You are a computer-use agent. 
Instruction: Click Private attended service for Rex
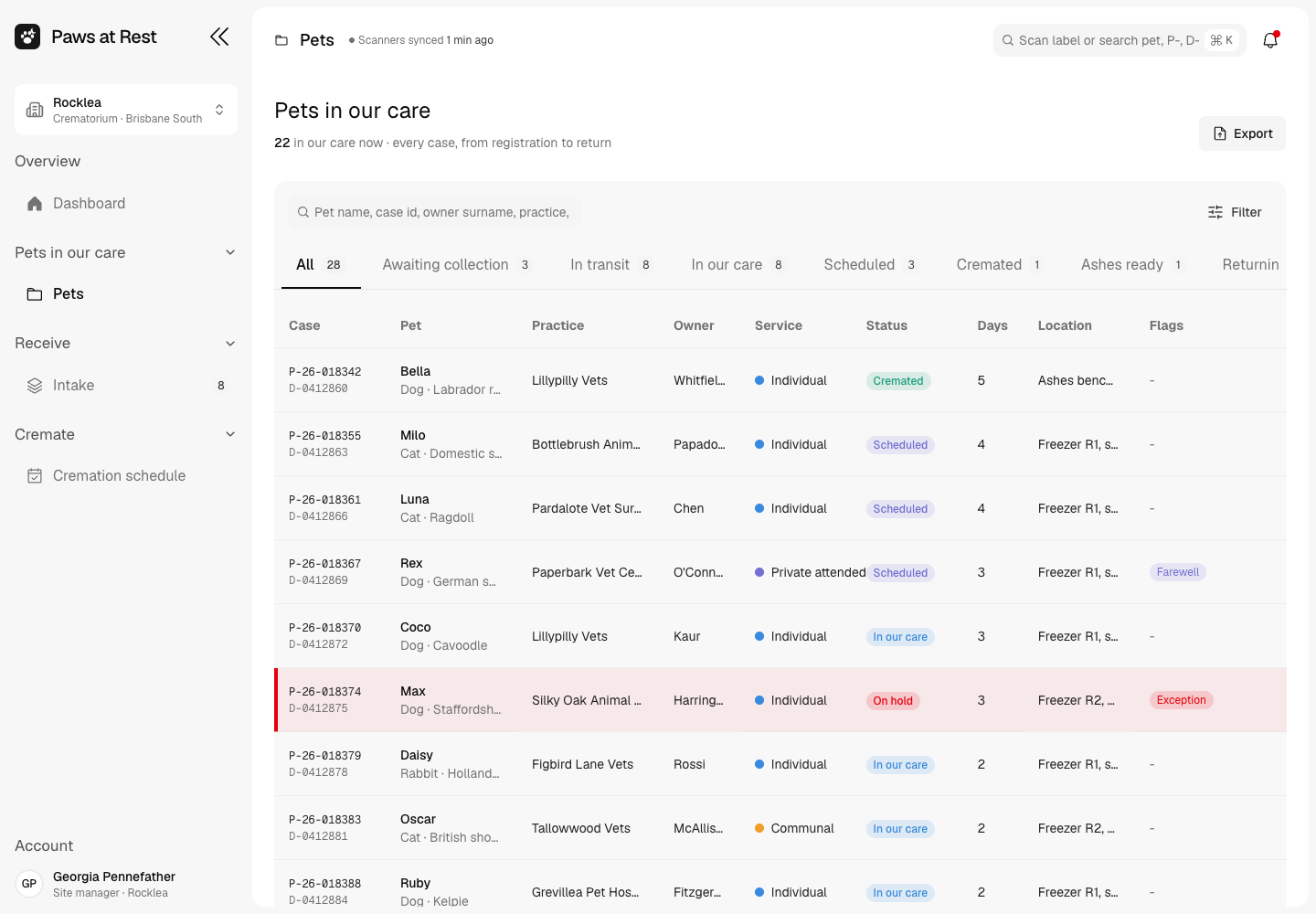[x=811, y=572]
